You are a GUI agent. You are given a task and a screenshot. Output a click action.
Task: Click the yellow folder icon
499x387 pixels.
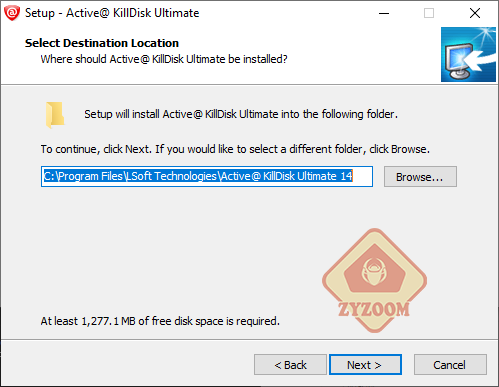(55, 115)
